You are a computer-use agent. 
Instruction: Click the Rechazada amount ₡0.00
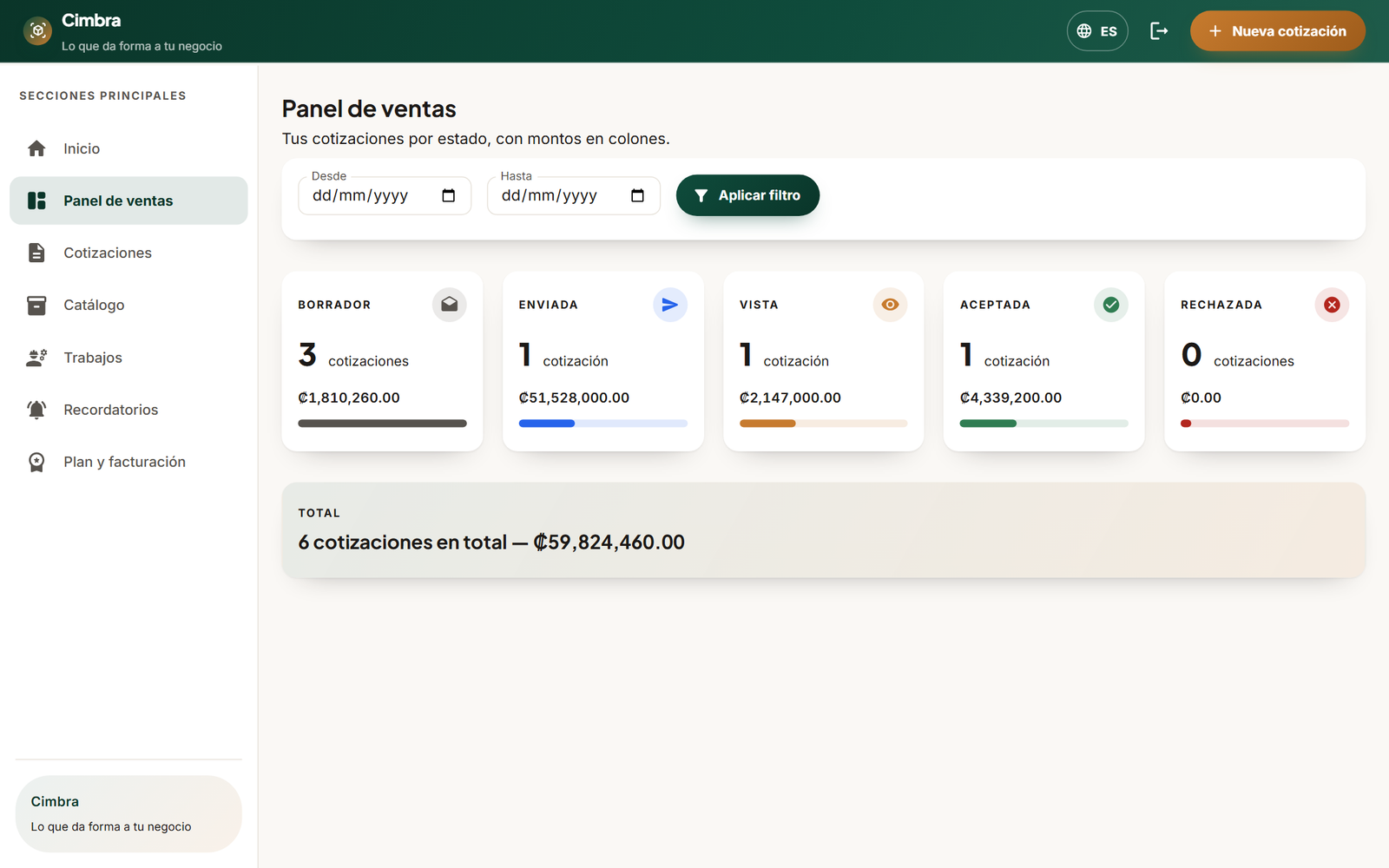1201,398
